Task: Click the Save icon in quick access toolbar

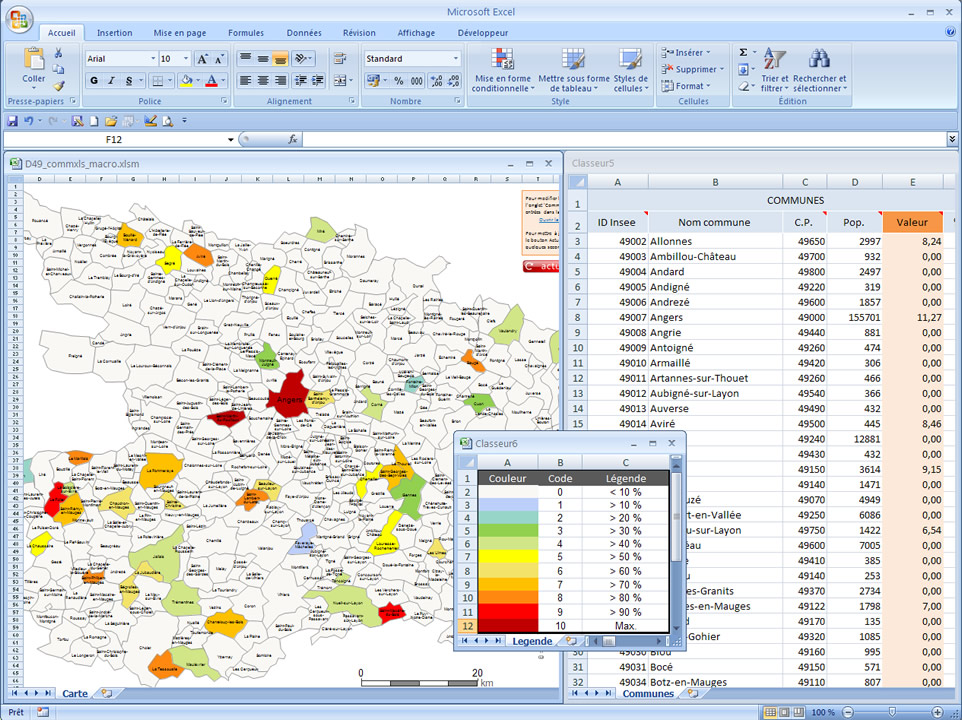Action: point(12,121)
